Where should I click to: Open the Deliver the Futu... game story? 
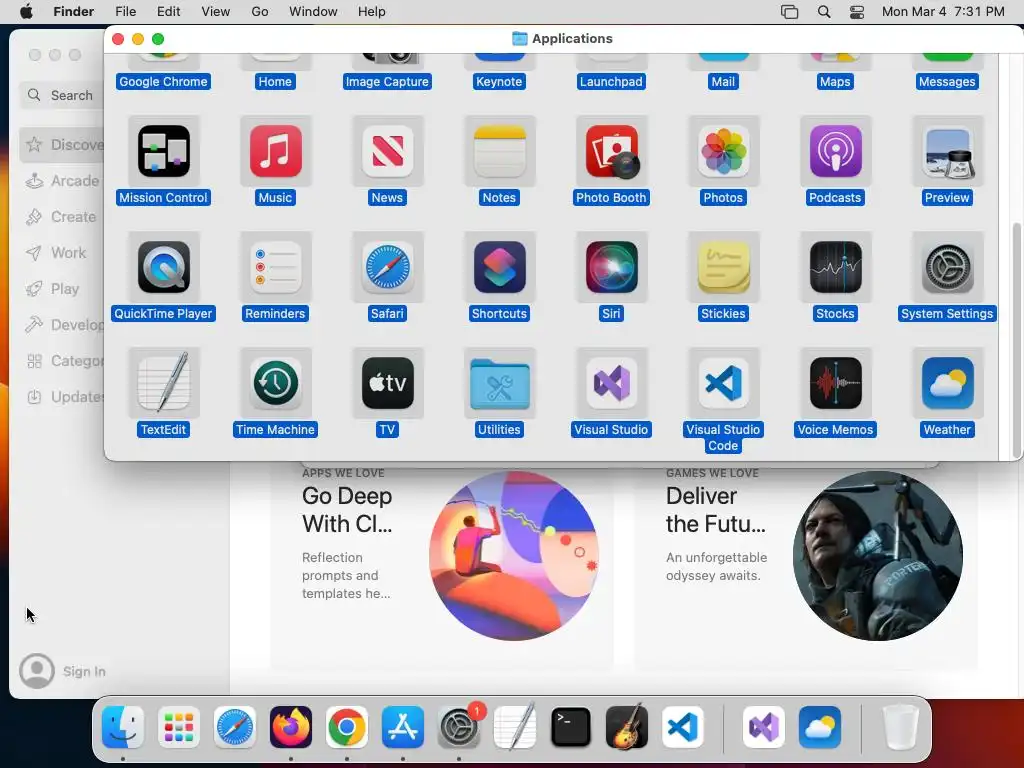pos(806,565)
